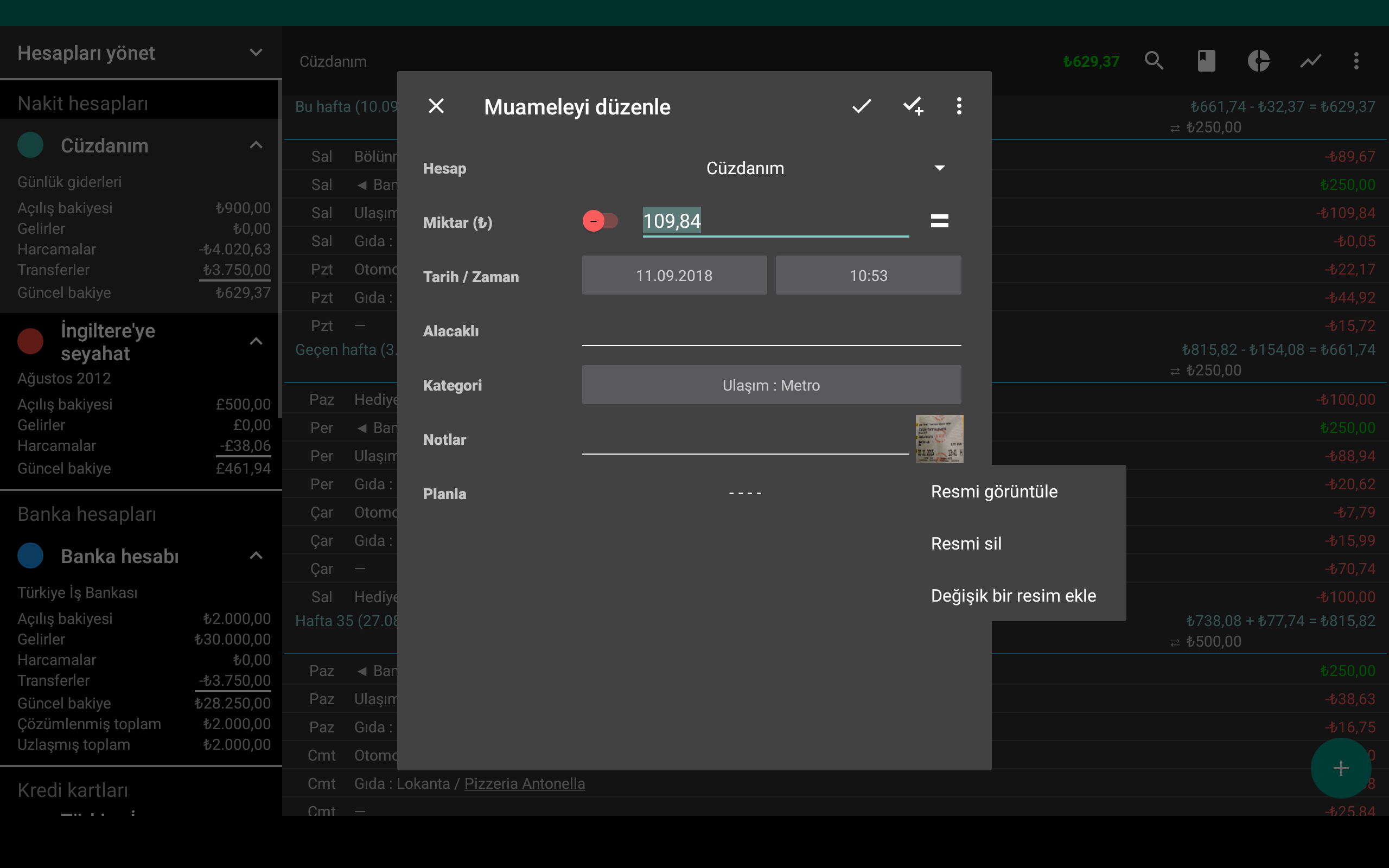Viewport: 1389px width, 868px height.
Task: Click the save checkmark icon
Action: tap(861, 106)
